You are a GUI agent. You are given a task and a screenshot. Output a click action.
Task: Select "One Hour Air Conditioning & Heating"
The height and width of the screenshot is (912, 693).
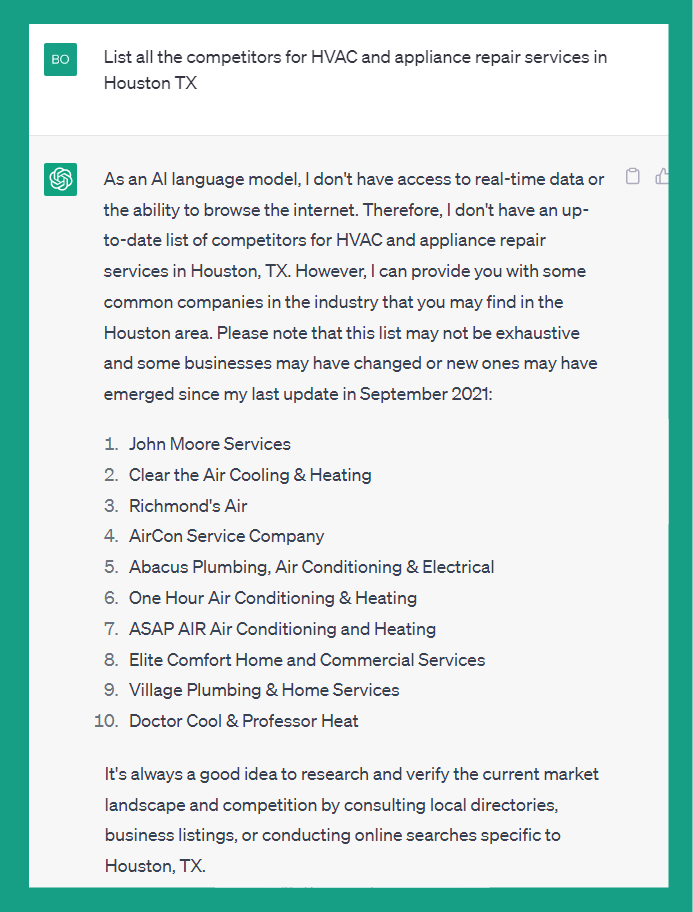point(273,598)
